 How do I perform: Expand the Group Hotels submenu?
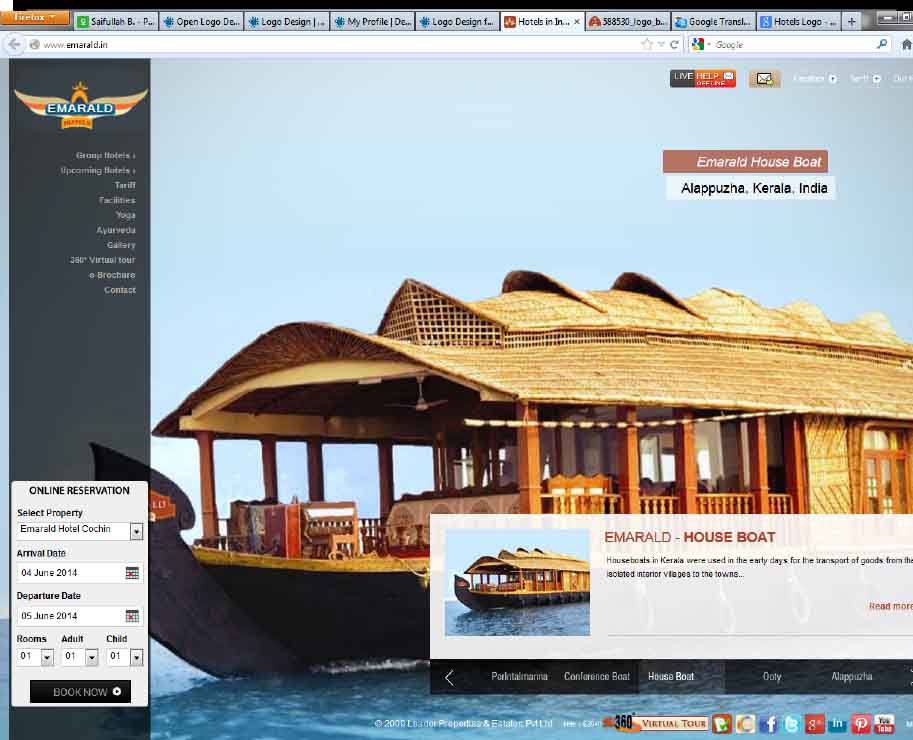pyautogui.click(x=105, y=155)
